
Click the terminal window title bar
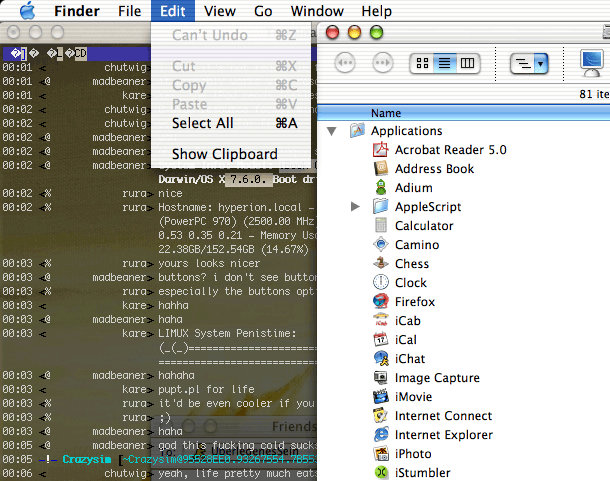click(x=105, y=32)
